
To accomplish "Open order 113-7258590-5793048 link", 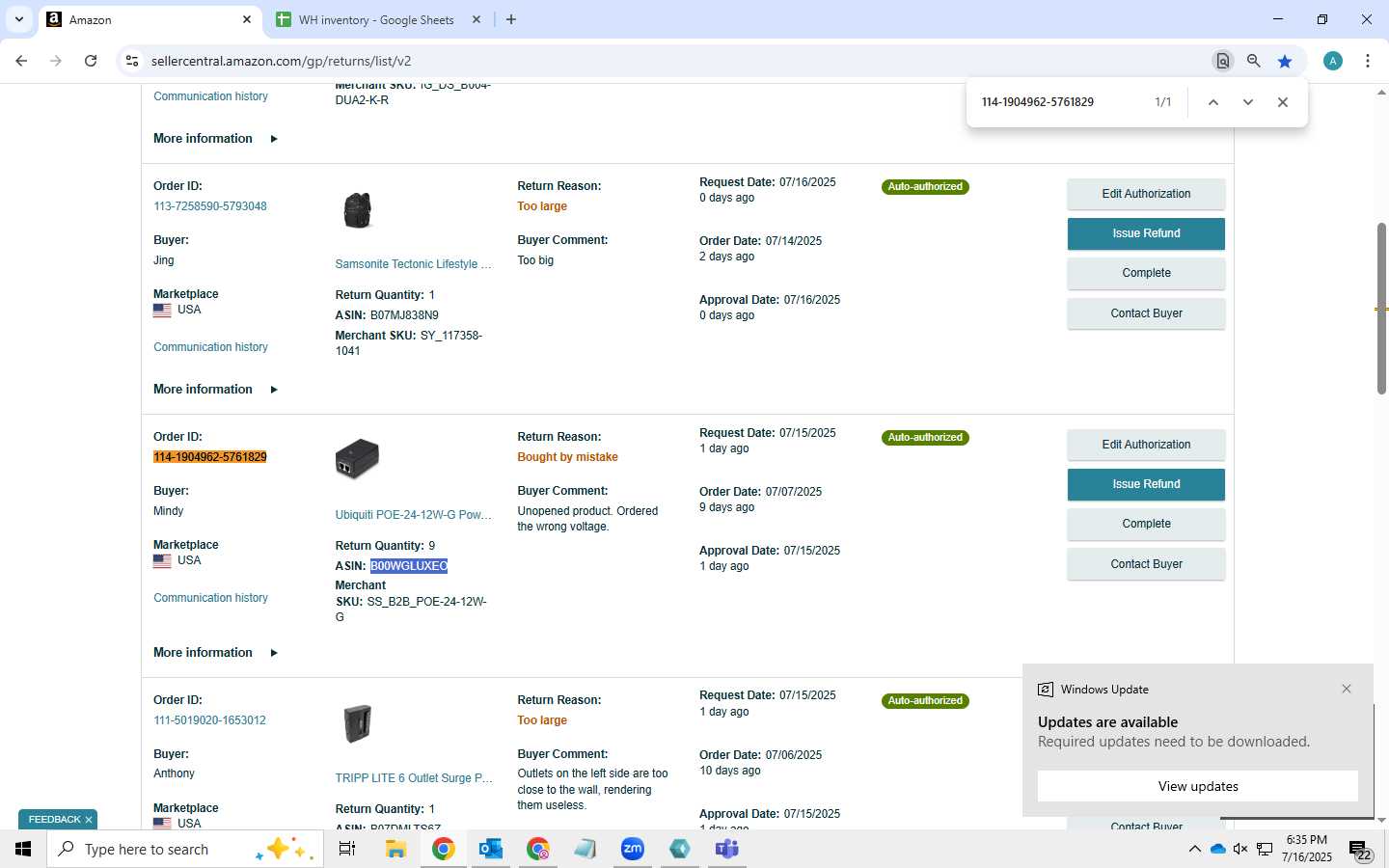I will tap(210, 206).
